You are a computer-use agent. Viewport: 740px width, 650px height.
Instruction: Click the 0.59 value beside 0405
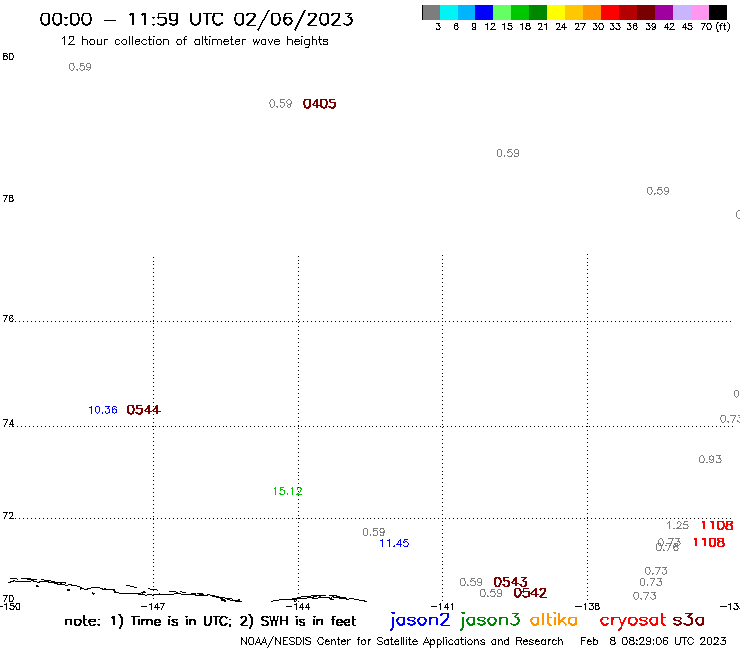pos(280,104)
